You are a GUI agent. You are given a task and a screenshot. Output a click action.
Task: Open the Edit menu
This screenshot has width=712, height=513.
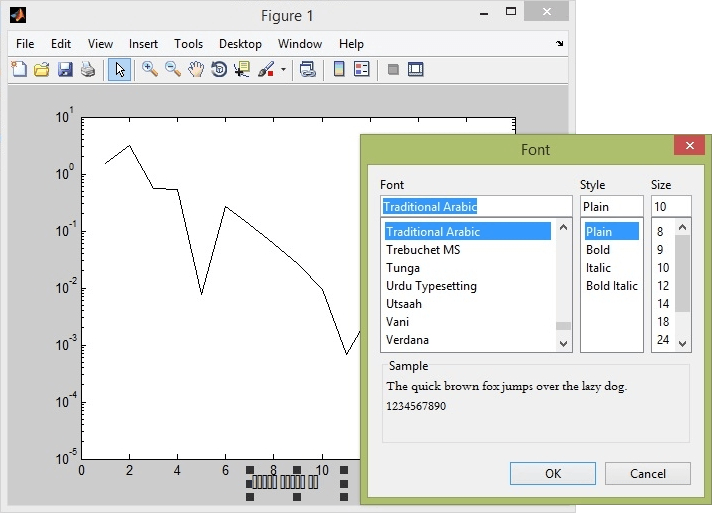click(x=61, y=44)
